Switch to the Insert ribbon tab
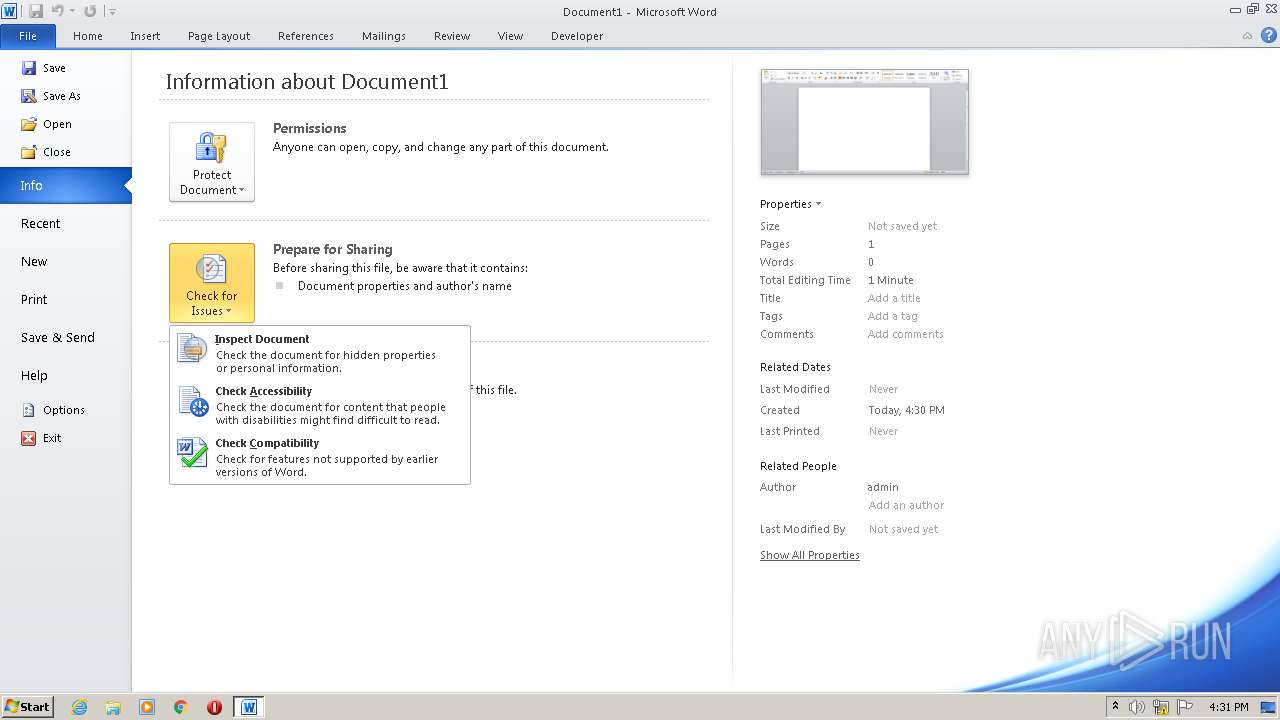This screenshot has height=720, width=1280. coord(145,36)
